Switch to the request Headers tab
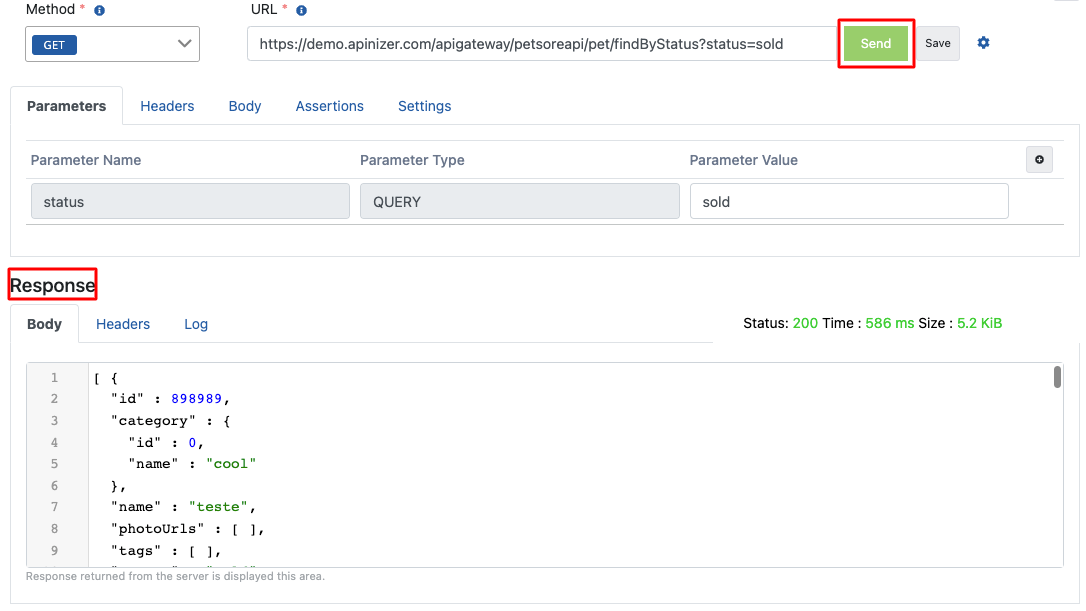The width and height of the screenshot is (1086, 611). (x=167, y=106)
